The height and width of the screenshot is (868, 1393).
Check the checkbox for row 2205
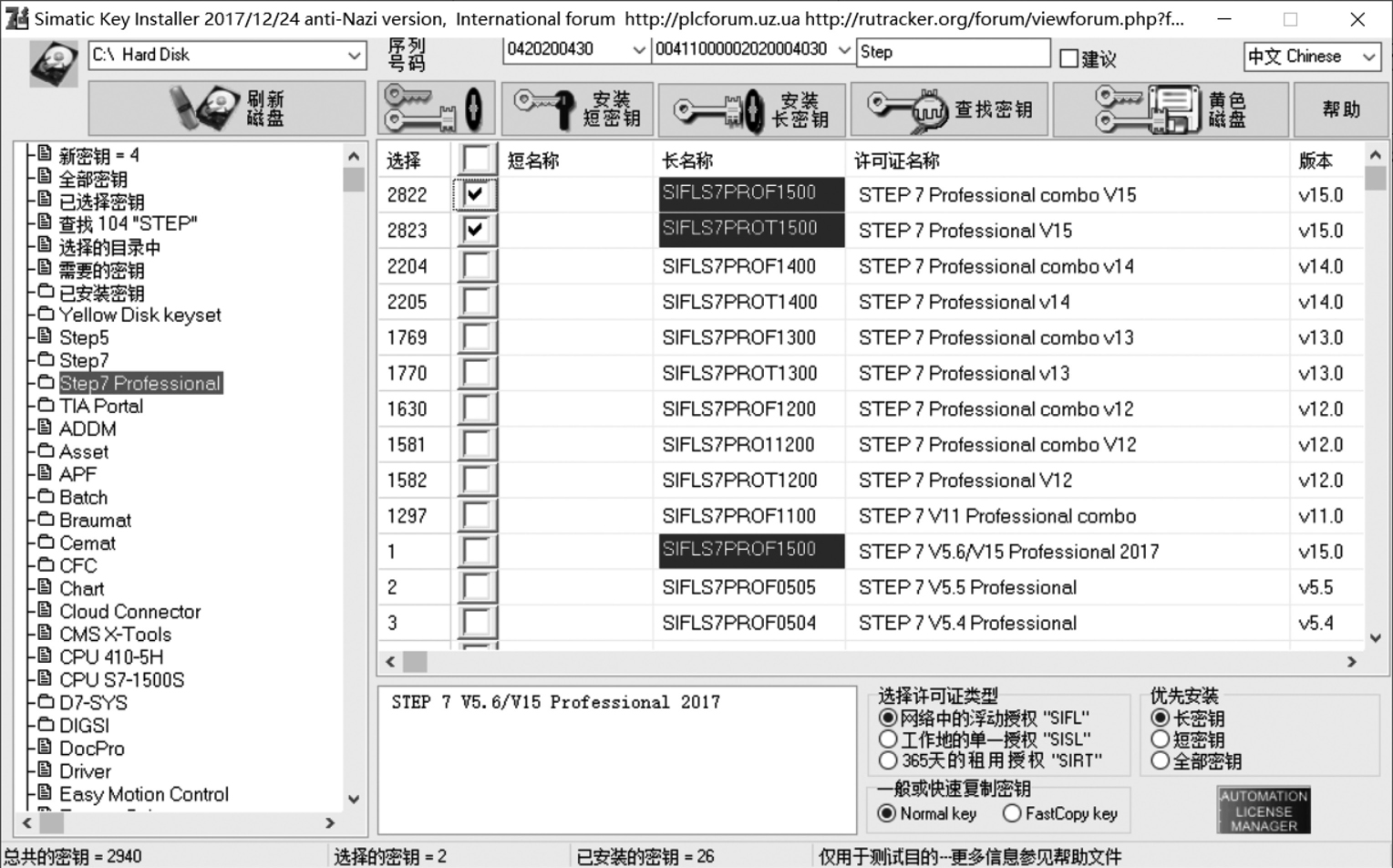tap(477, 301)
